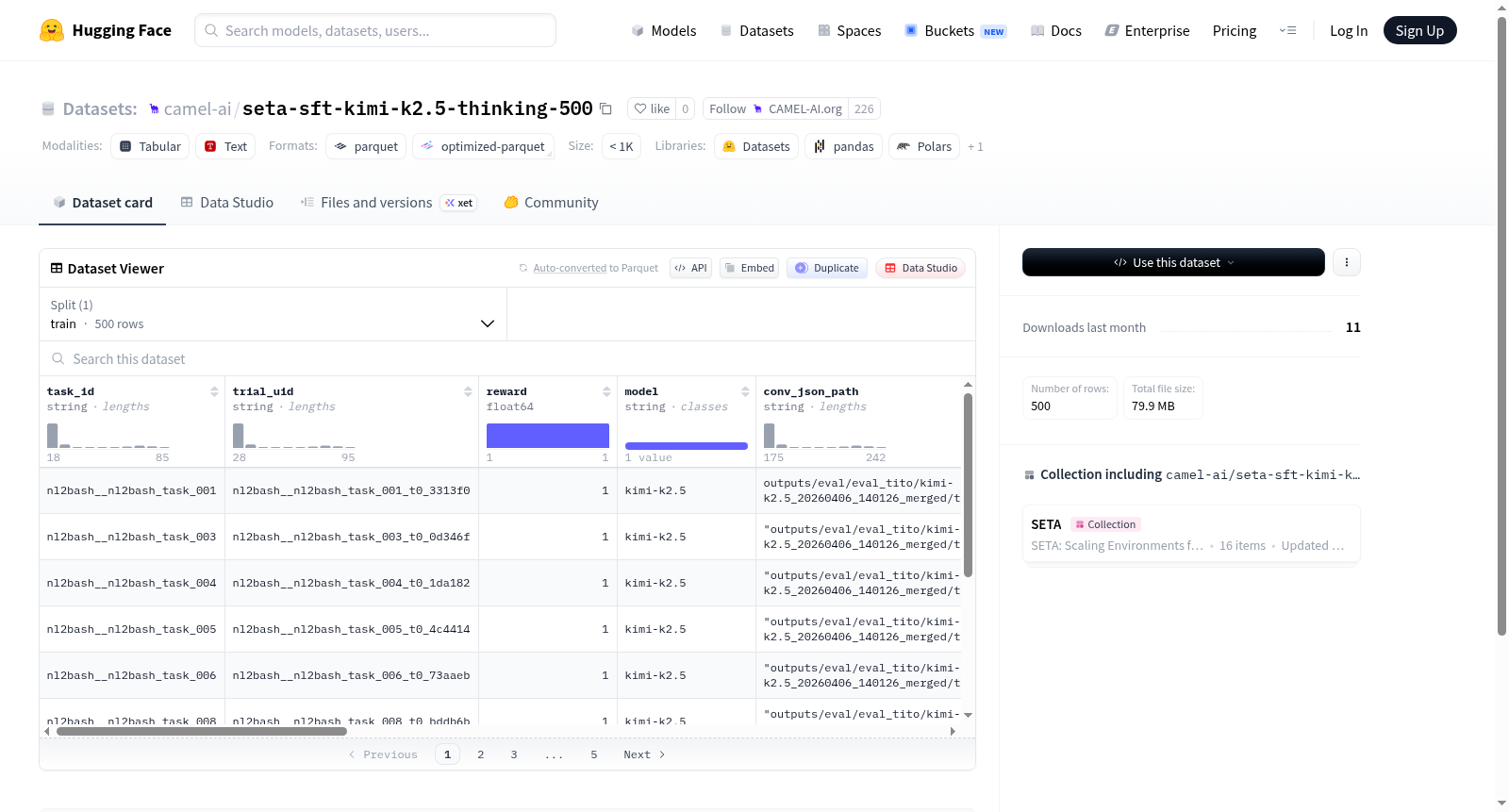
Task: Click the model classes distribution bar
Action: click(x=687, y=445)
